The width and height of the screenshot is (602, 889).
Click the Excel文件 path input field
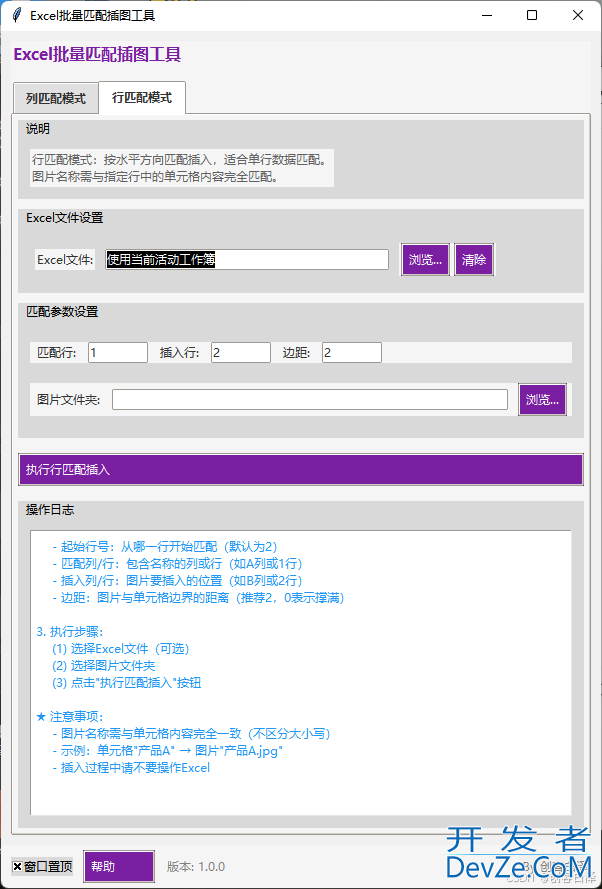(x=247, y=260)
